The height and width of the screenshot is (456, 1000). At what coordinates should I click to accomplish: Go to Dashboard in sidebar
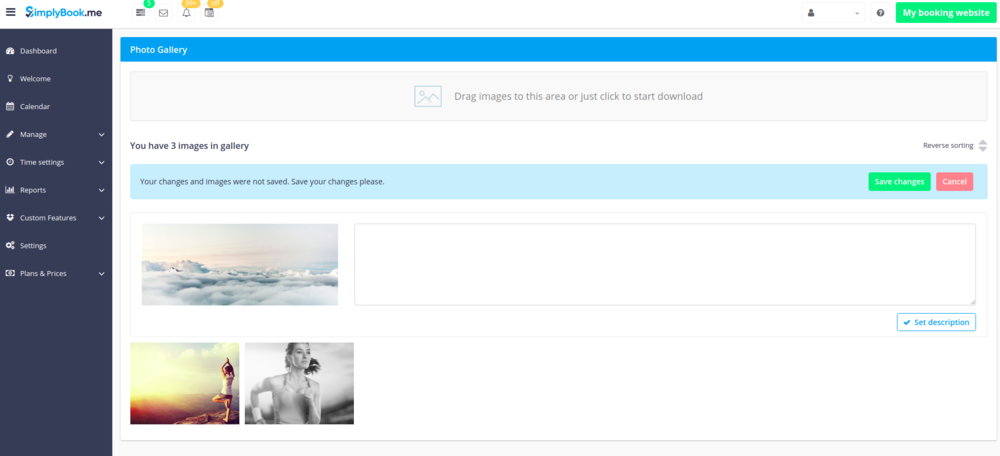(x=38, y=51)
